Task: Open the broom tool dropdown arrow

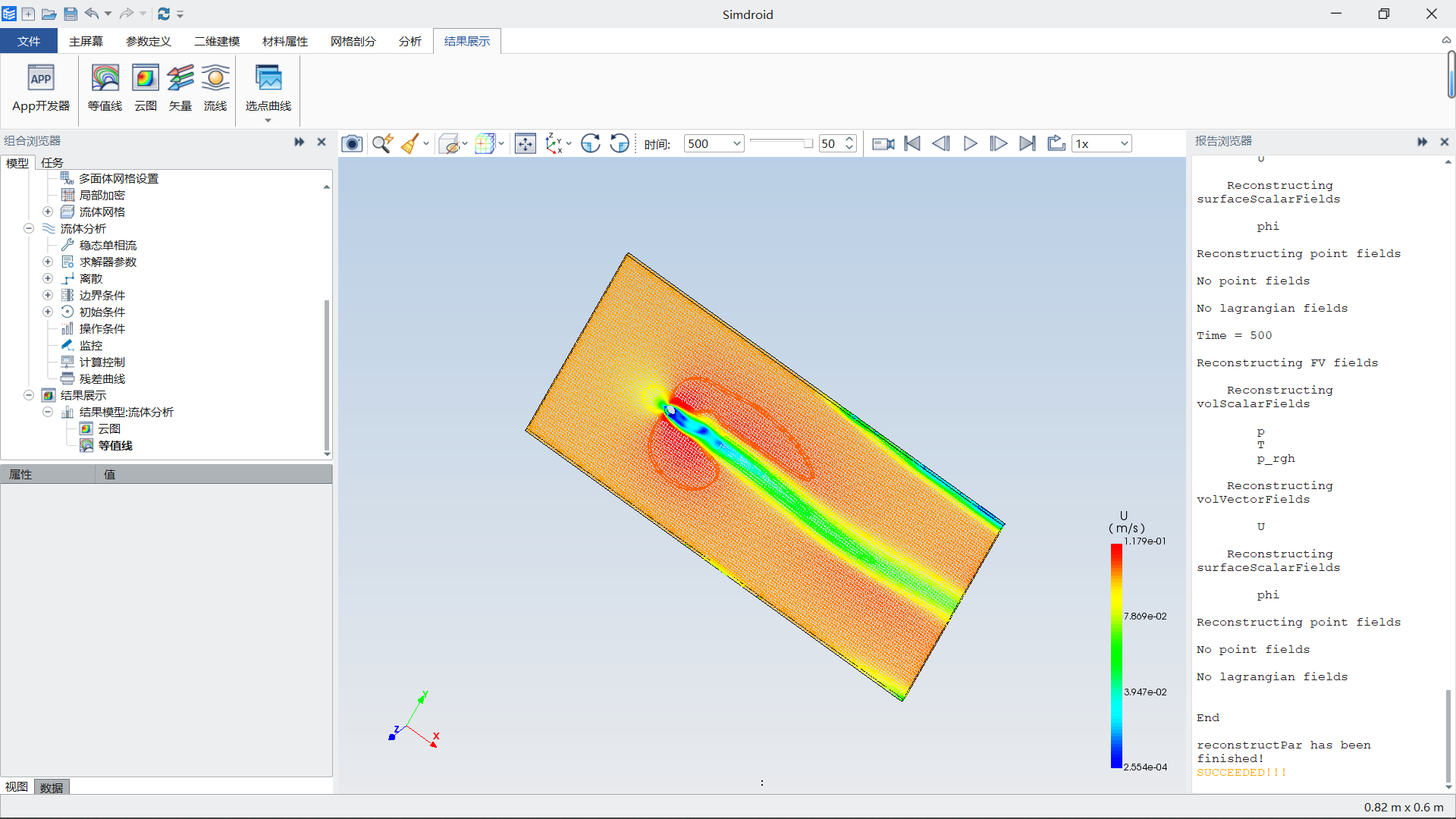Action: click(426, 143)
